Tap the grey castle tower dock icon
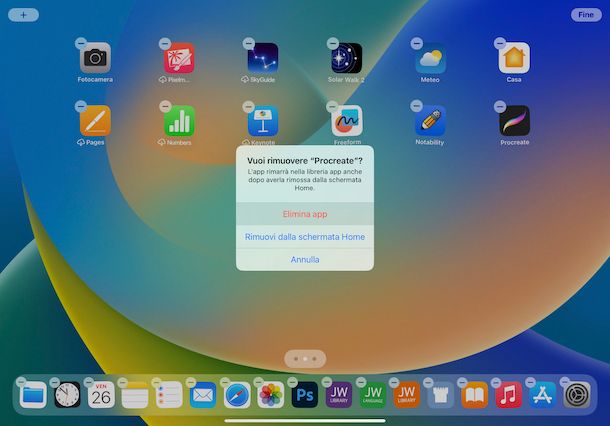This screenshot has width=610, height=426. point(440,395)
